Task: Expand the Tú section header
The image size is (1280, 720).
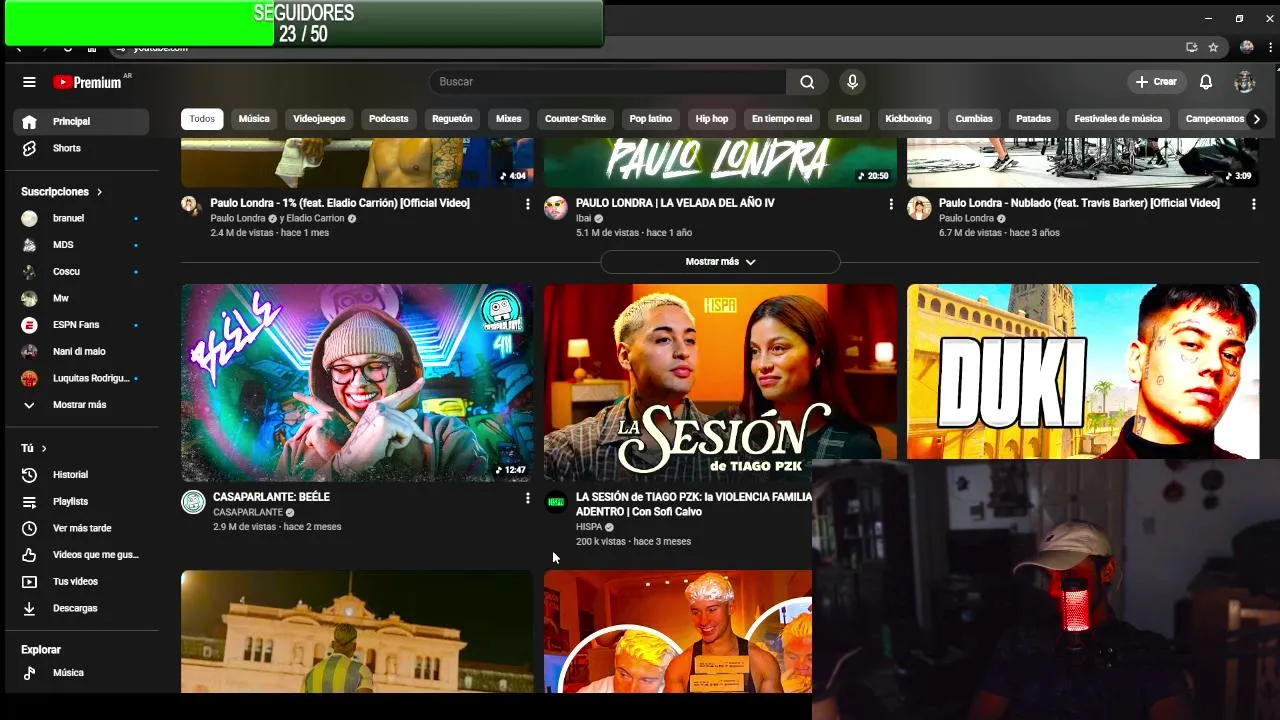Action: 34,448
